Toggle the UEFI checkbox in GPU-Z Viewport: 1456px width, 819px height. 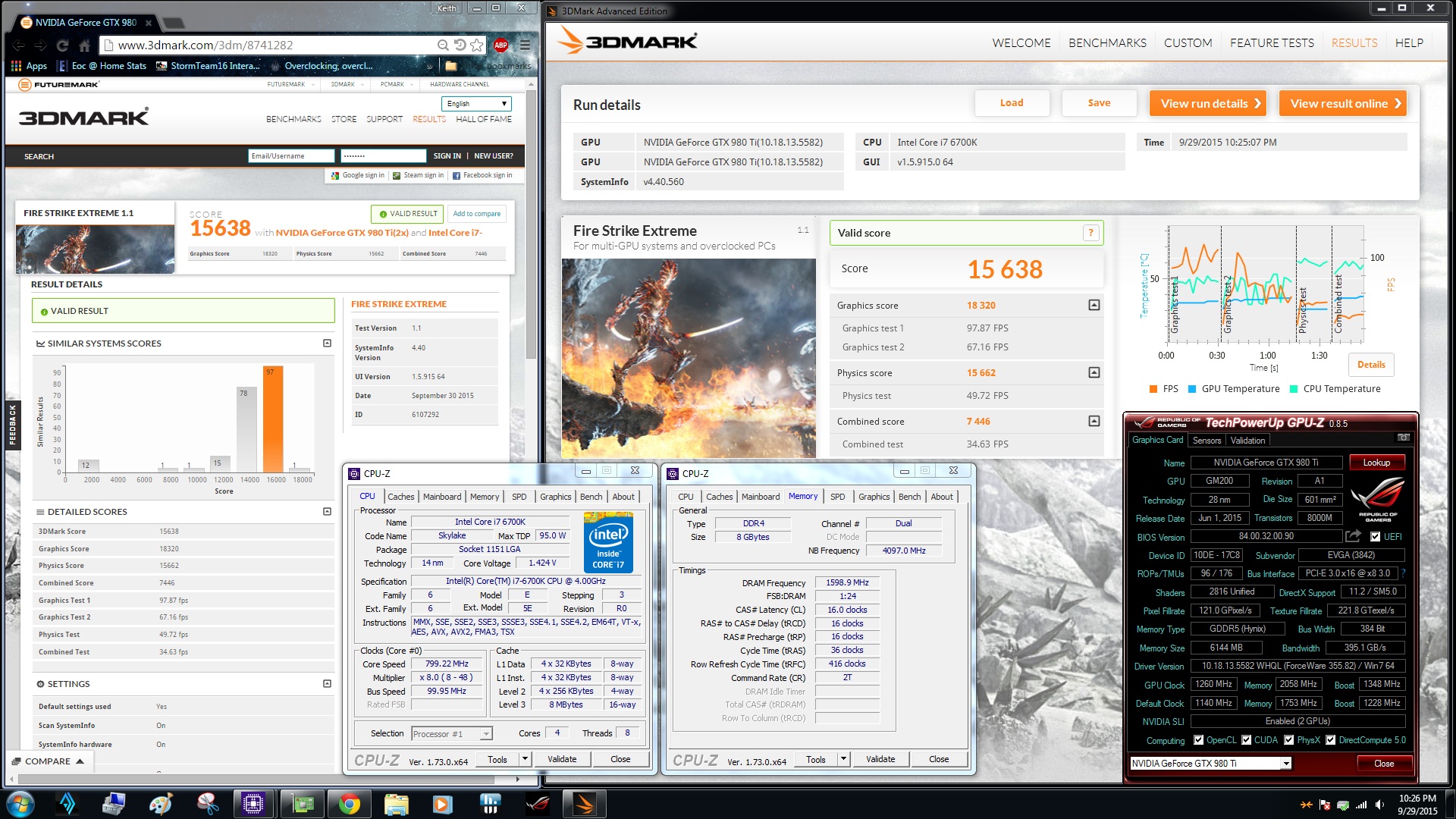pyautogui.click(x=1375, y=536)
